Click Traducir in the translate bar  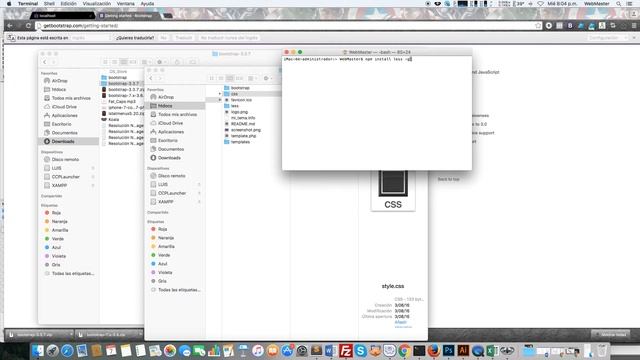pyautogui.click(x=184, y=38)
